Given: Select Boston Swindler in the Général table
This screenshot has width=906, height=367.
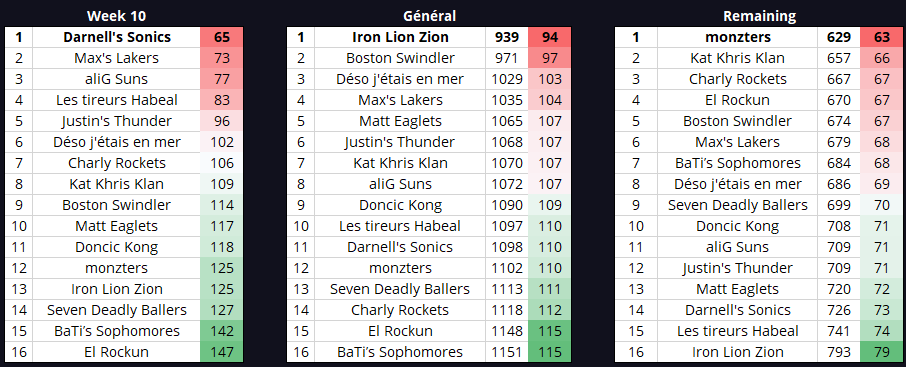Looking at the screenshot, I should pos(400,58).
